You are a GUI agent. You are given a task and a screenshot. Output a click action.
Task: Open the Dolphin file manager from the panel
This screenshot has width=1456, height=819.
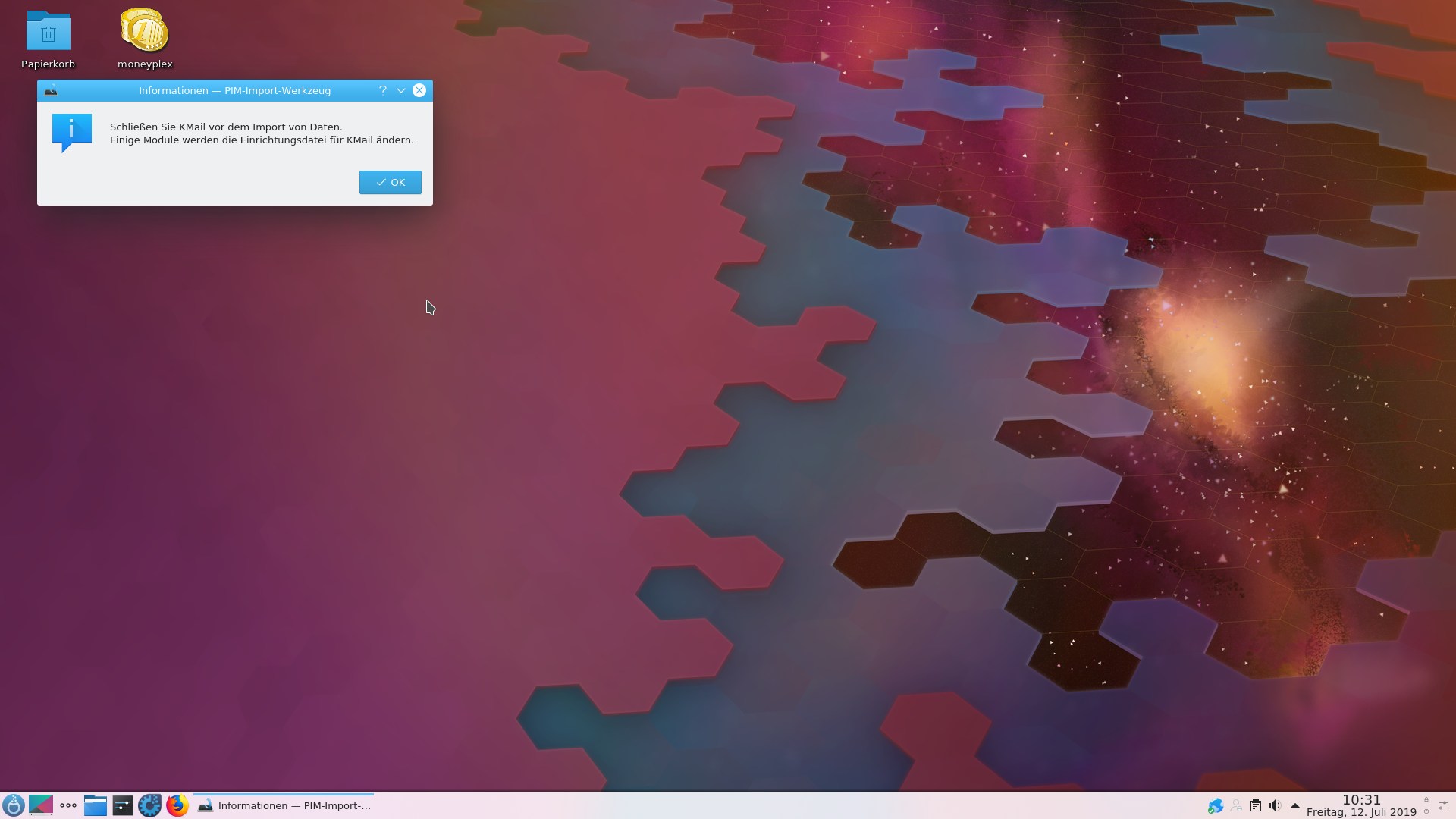[95, 805]
